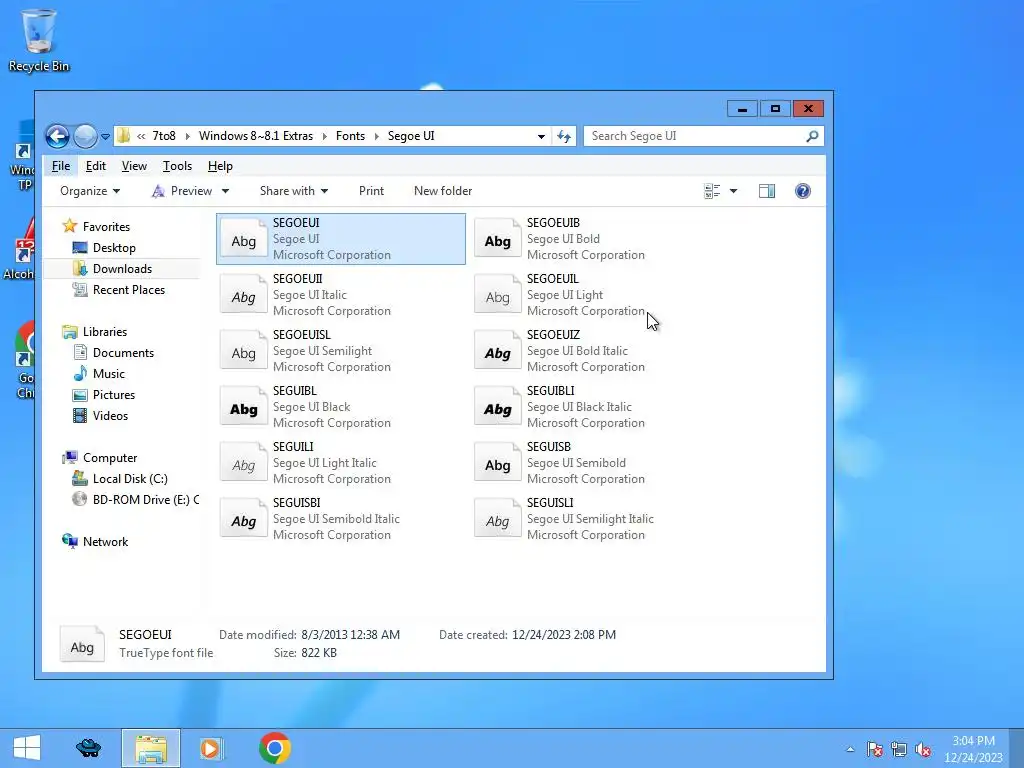
Task: Open the Videos library
Action: tap(101, 415)
